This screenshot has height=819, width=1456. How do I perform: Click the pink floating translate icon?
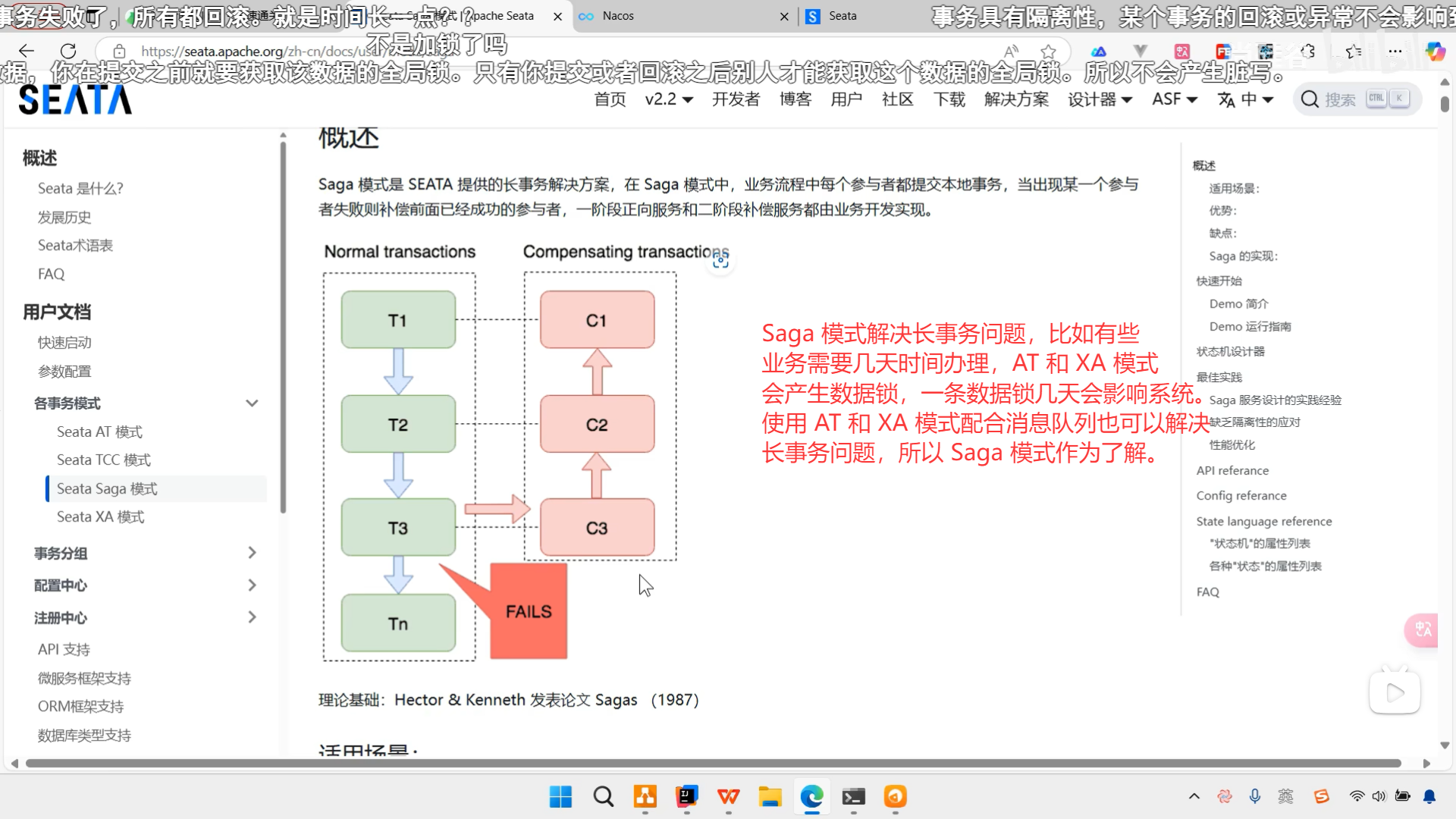click(1422, 629)
